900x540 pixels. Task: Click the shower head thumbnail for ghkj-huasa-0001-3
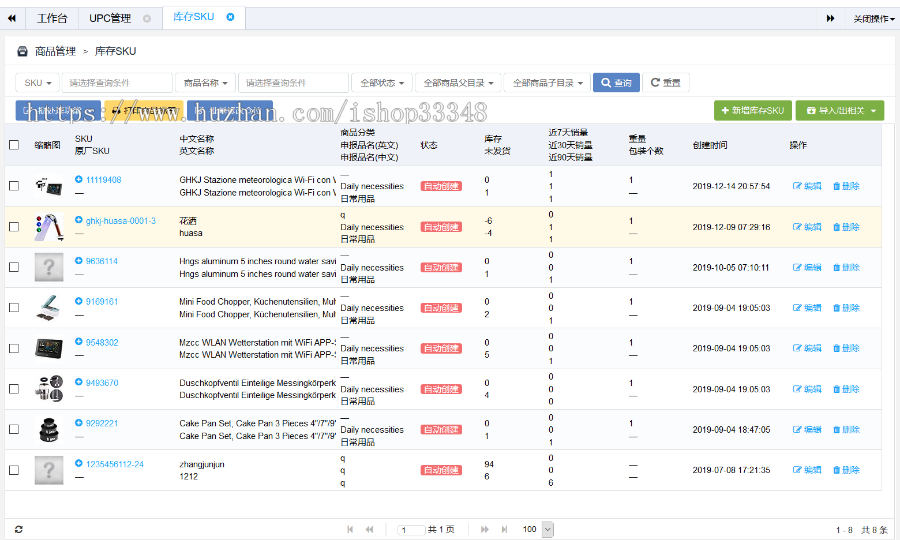click(x=49, y=227)
